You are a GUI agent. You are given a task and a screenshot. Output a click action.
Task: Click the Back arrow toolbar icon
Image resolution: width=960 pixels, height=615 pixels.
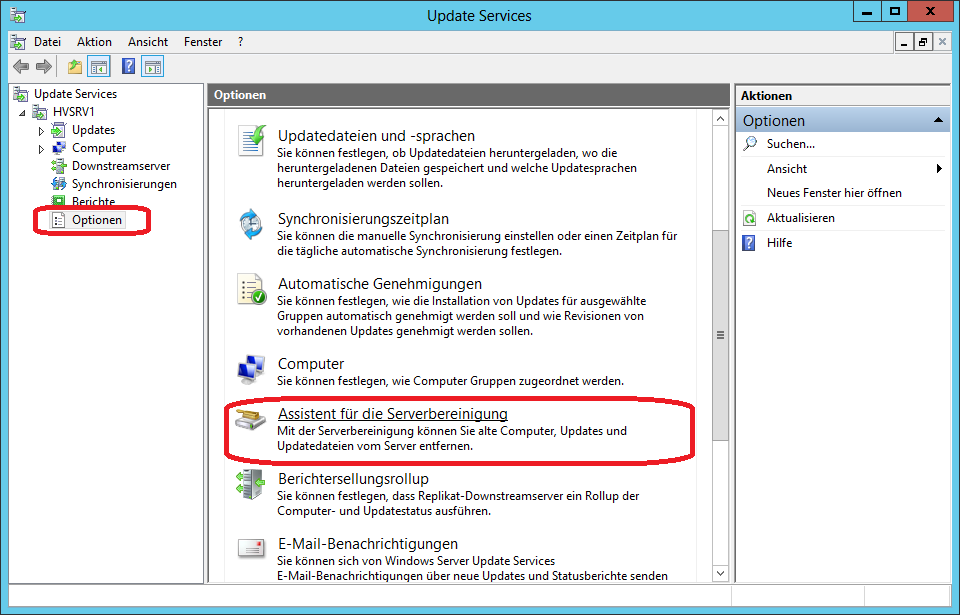(x=21, y=66)
